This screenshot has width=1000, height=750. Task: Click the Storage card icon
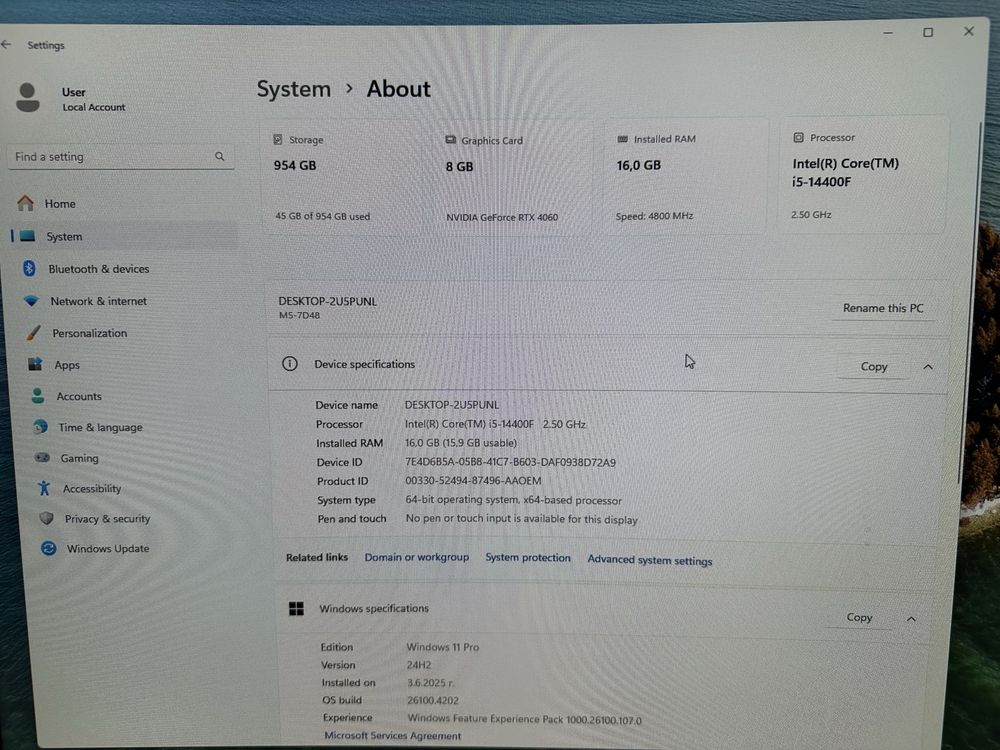tap(278, 139)
